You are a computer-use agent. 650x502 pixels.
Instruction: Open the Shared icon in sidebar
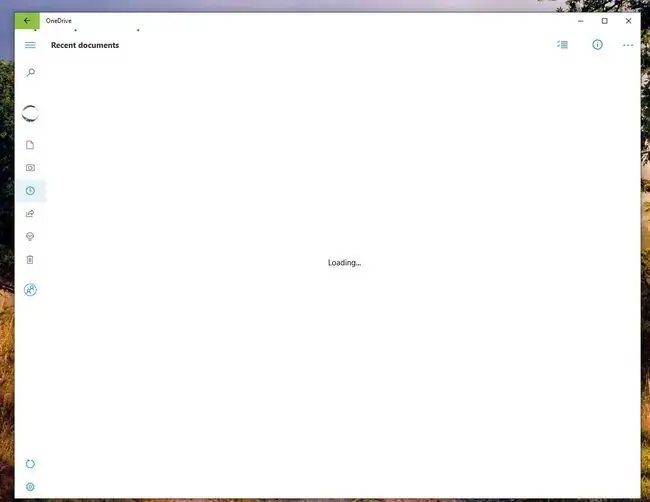(x=30, y=213)
